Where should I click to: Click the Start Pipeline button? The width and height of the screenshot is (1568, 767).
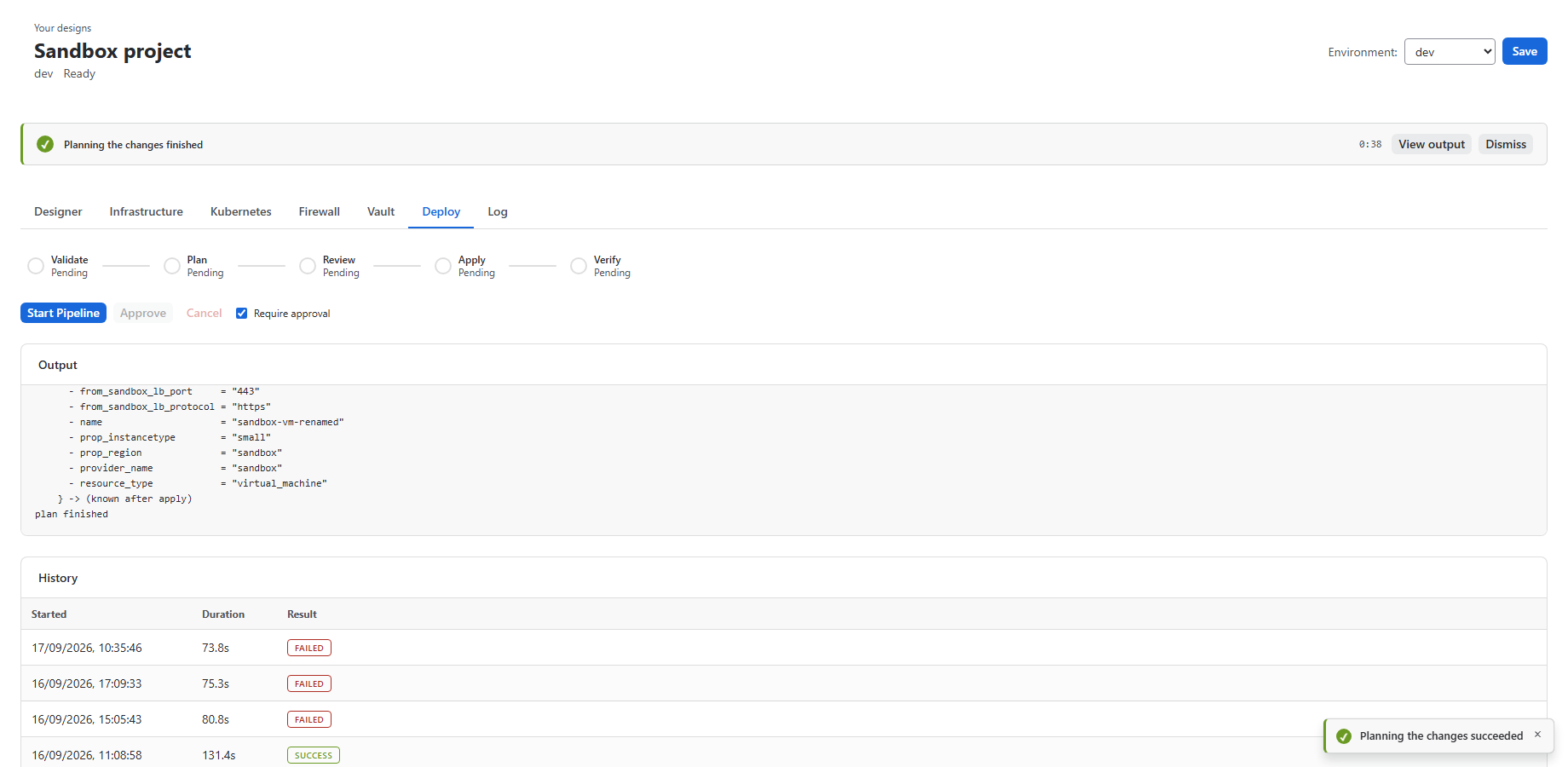[x=63, y=313]
